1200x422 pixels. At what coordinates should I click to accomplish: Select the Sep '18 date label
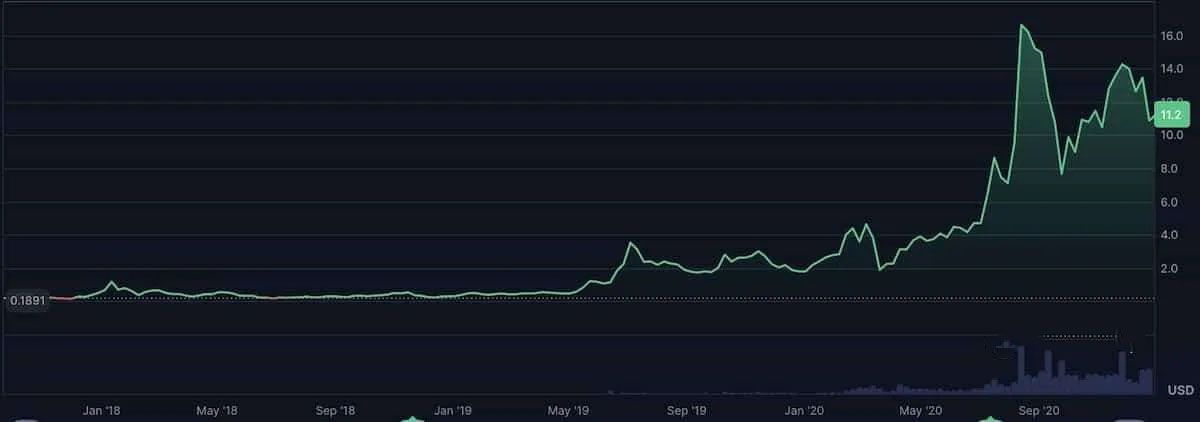(x=335, y=410)
